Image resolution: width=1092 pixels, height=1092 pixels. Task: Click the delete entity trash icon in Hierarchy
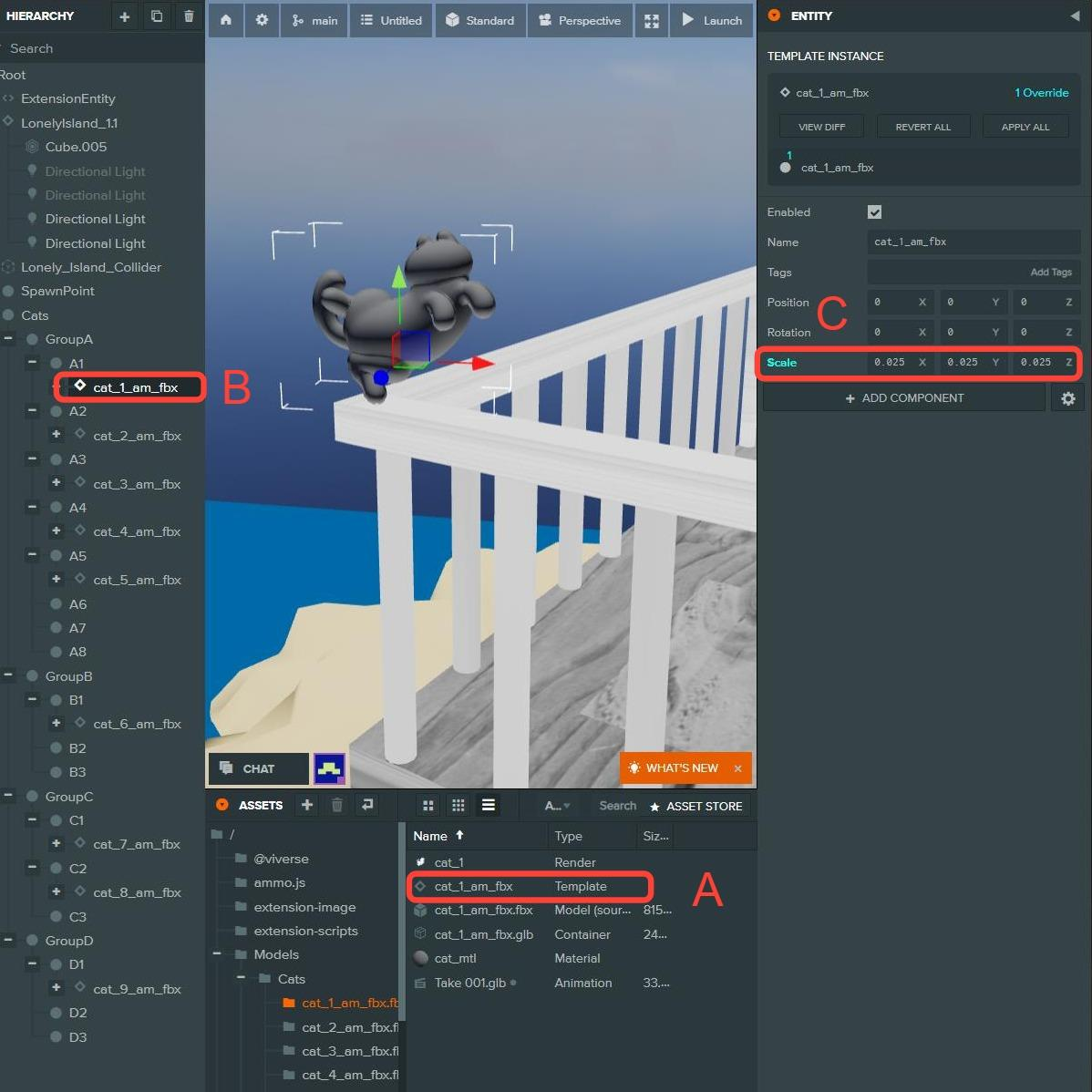click(189, 16)
